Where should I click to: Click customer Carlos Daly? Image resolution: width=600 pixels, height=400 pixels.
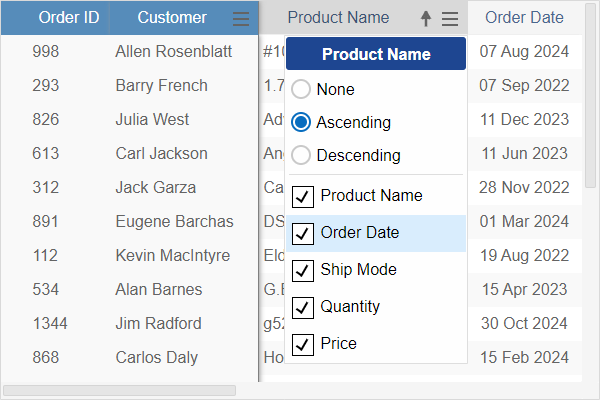(x=157, y=358)
